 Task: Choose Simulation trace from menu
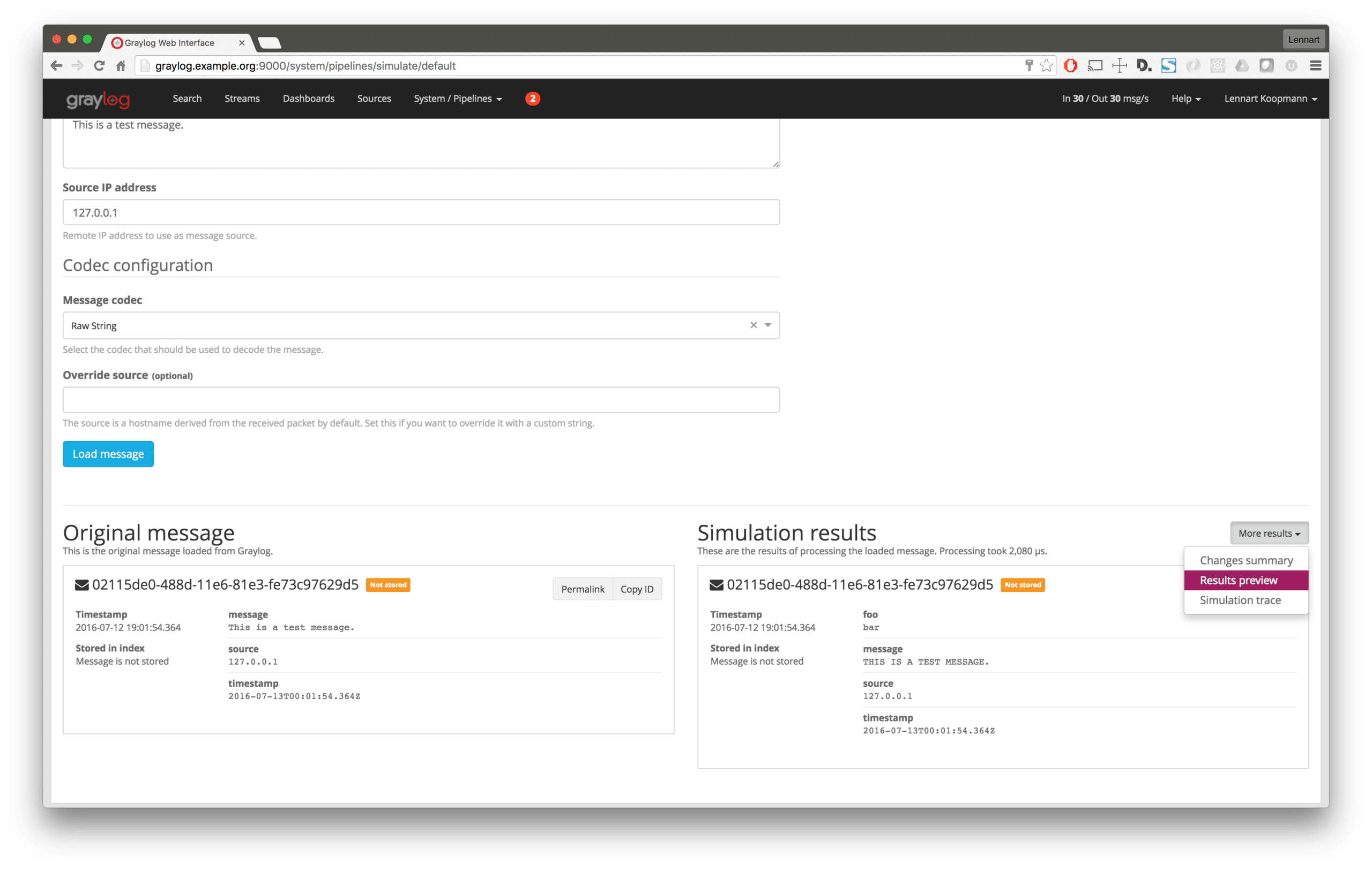point(1240,600)
